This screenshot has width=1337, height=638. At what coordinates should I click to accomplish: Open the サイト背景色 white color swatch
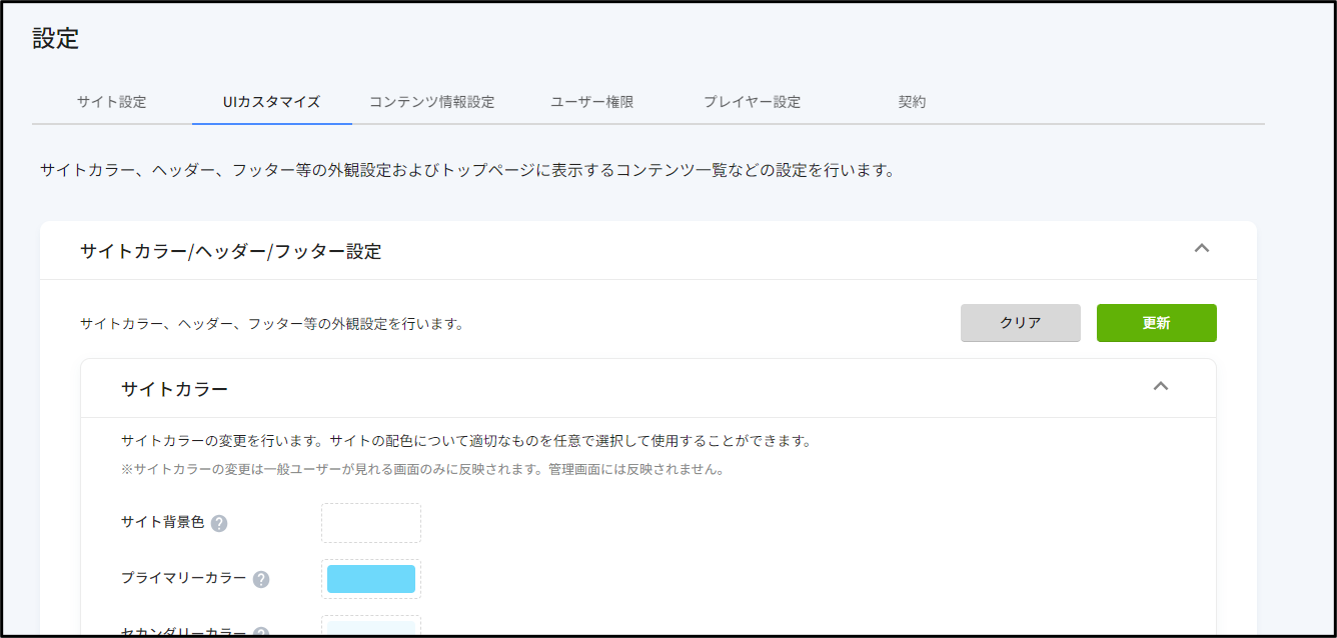pos(371,523)
